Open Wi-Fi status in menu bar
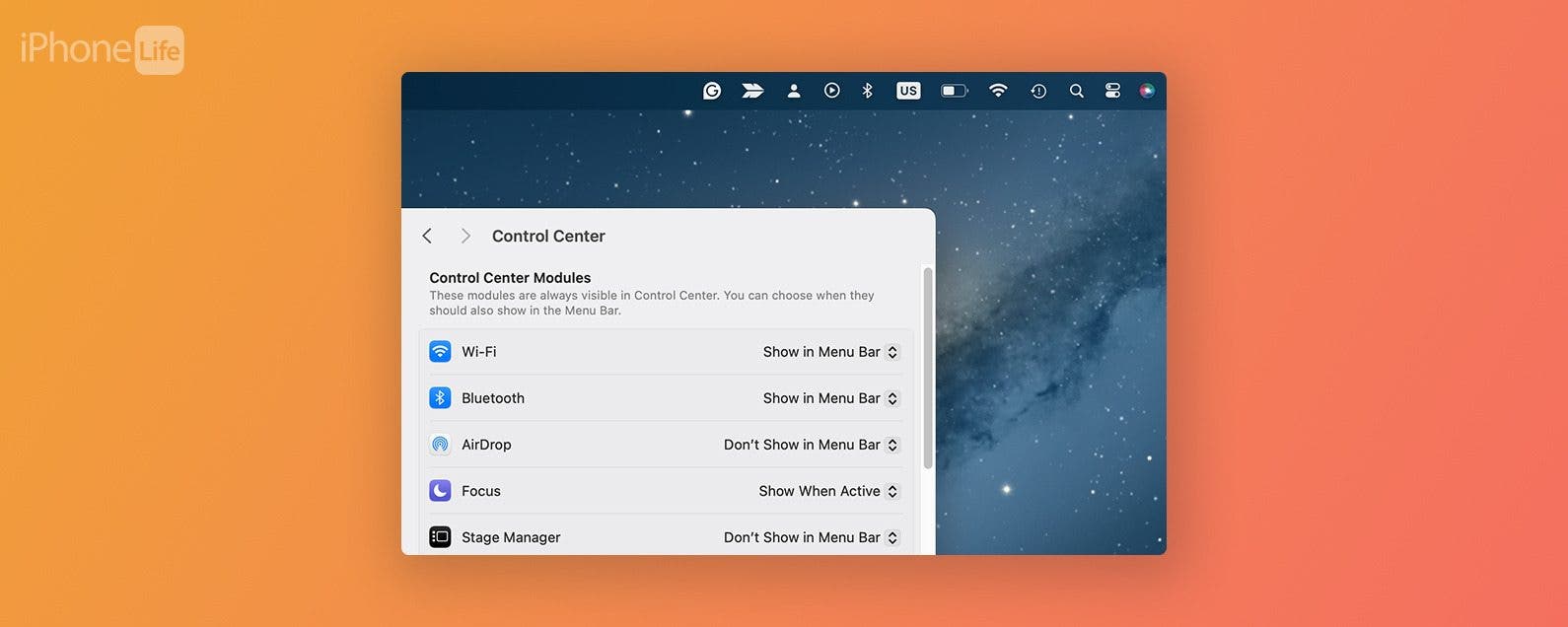 (x=998, y=91)
